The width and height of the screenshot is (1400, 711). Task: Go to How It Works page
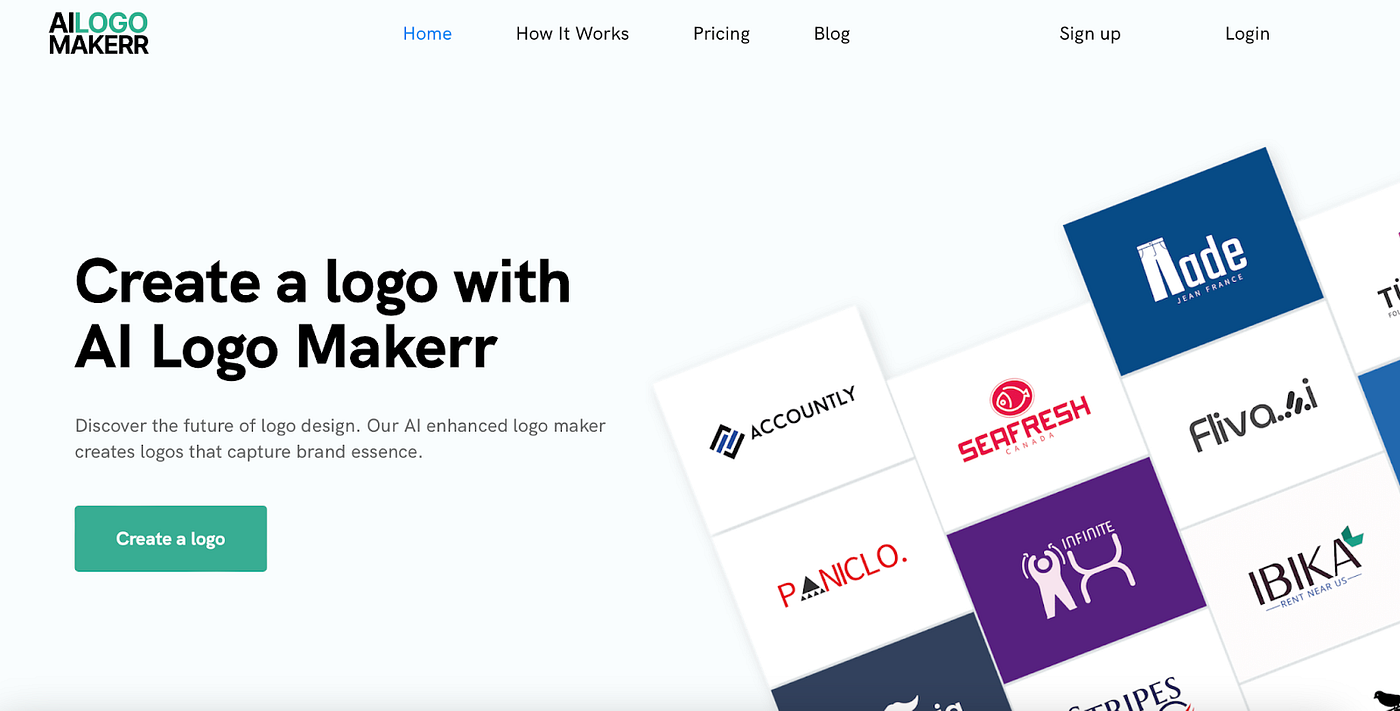572,33
